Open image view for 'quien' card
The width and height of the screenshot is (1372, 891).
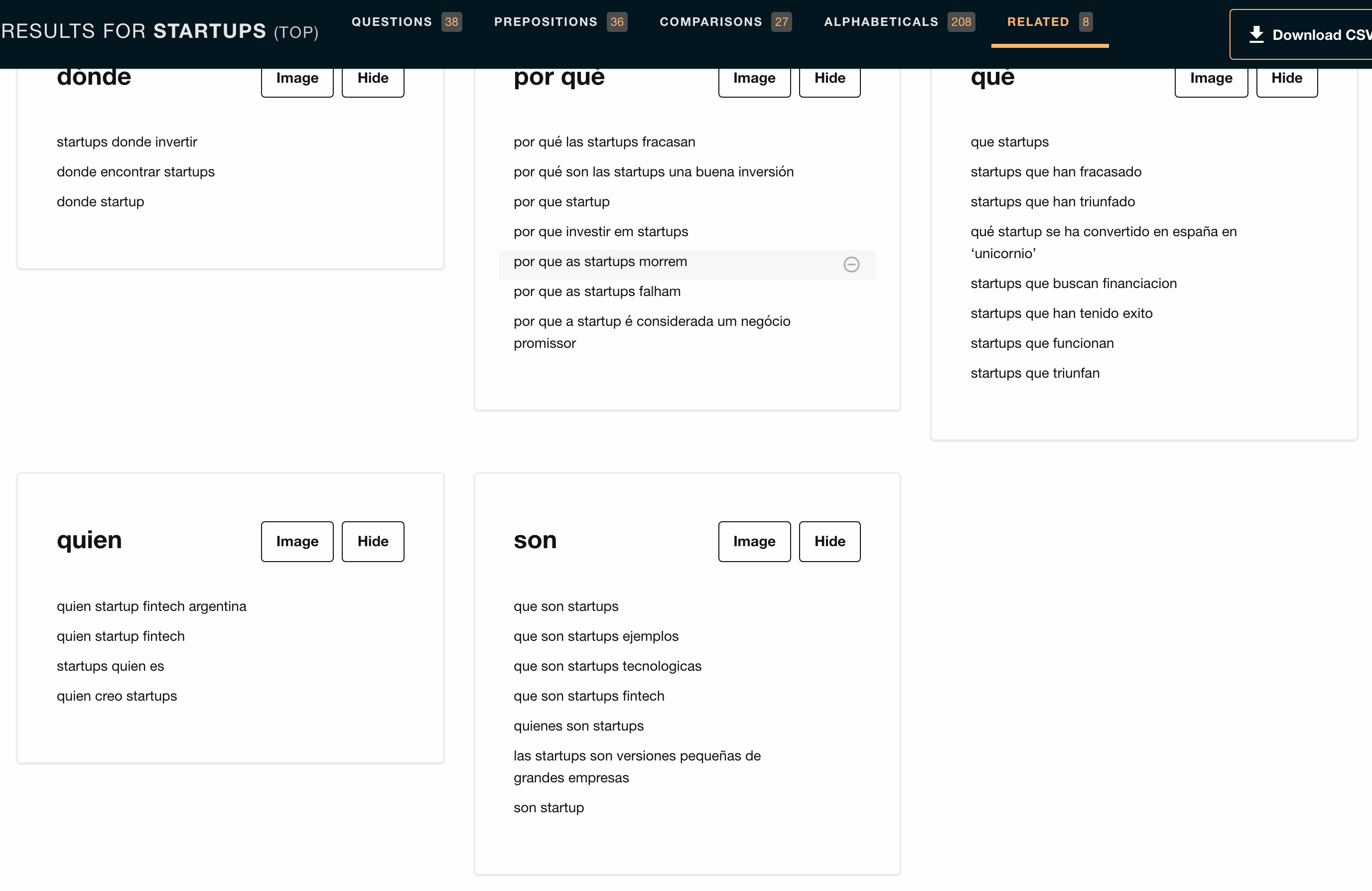297,541
